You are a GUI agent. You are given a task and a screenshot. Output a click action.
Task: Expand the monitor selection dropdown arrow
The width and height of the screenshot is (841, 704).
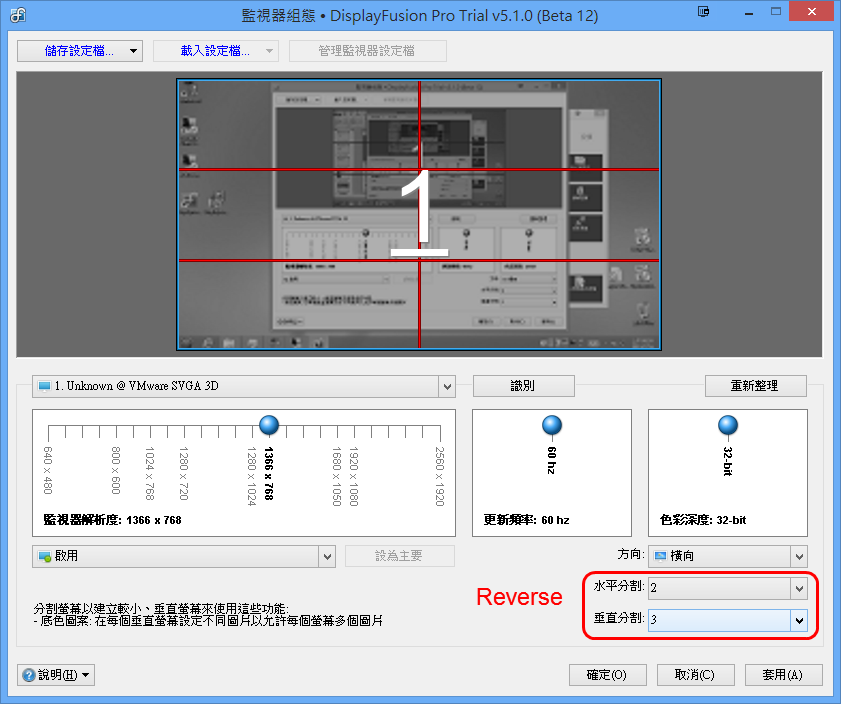click(446, 386)
